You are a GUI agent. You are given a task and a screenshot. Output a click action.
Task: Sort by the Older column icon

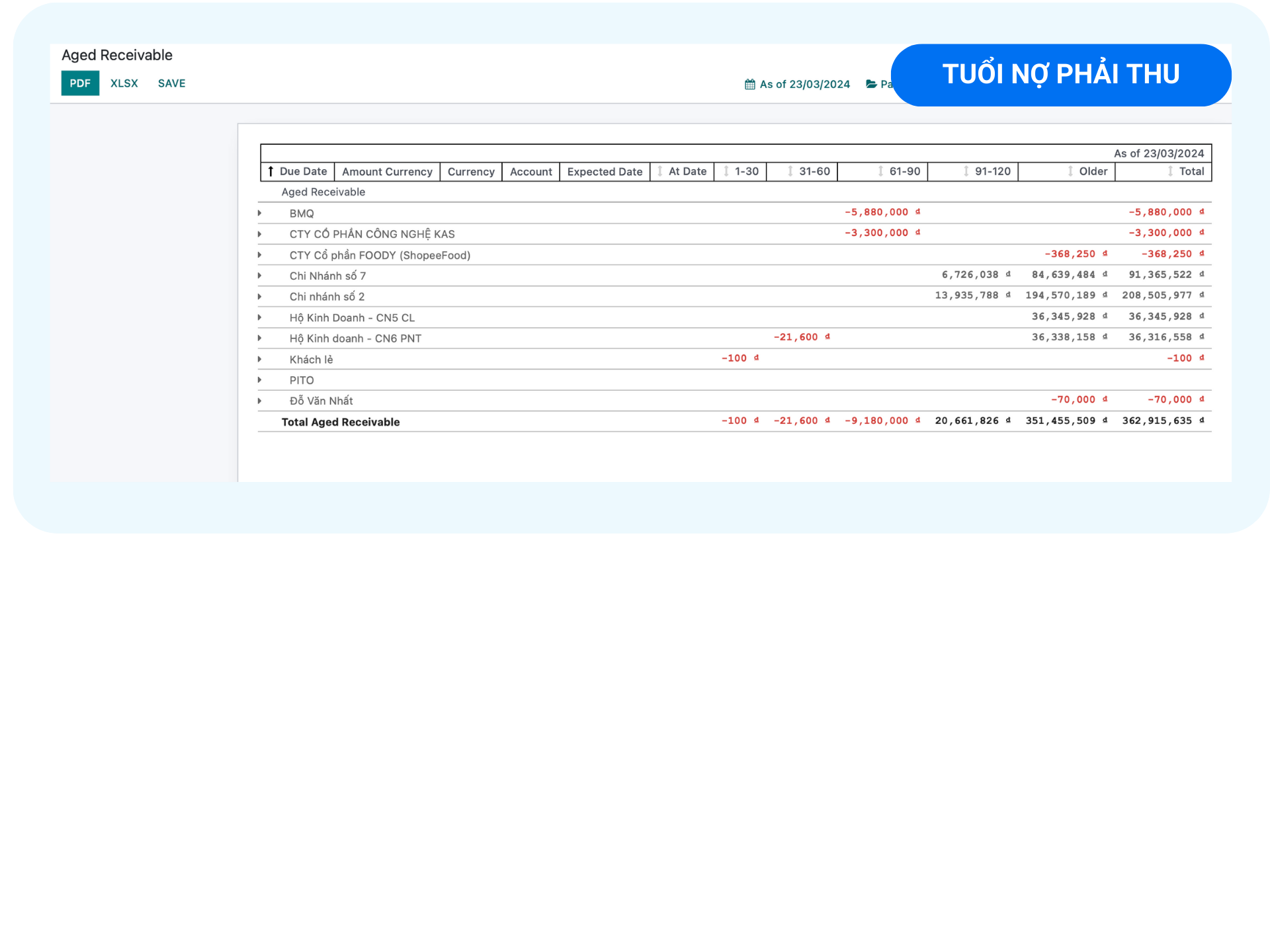pyautogui.click(x=1070, y=172)
